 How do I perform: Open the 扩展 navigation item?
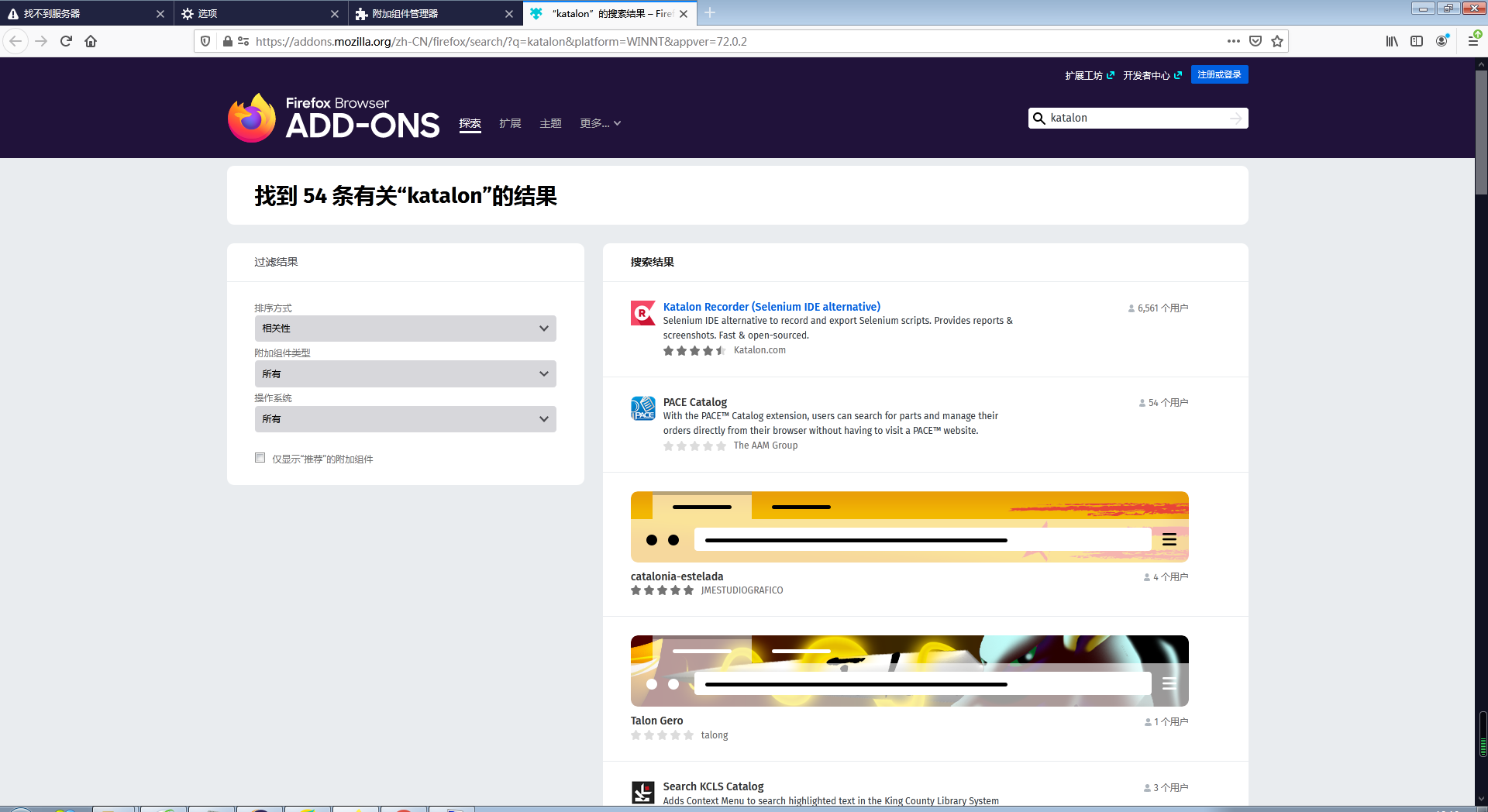point(510,124)
